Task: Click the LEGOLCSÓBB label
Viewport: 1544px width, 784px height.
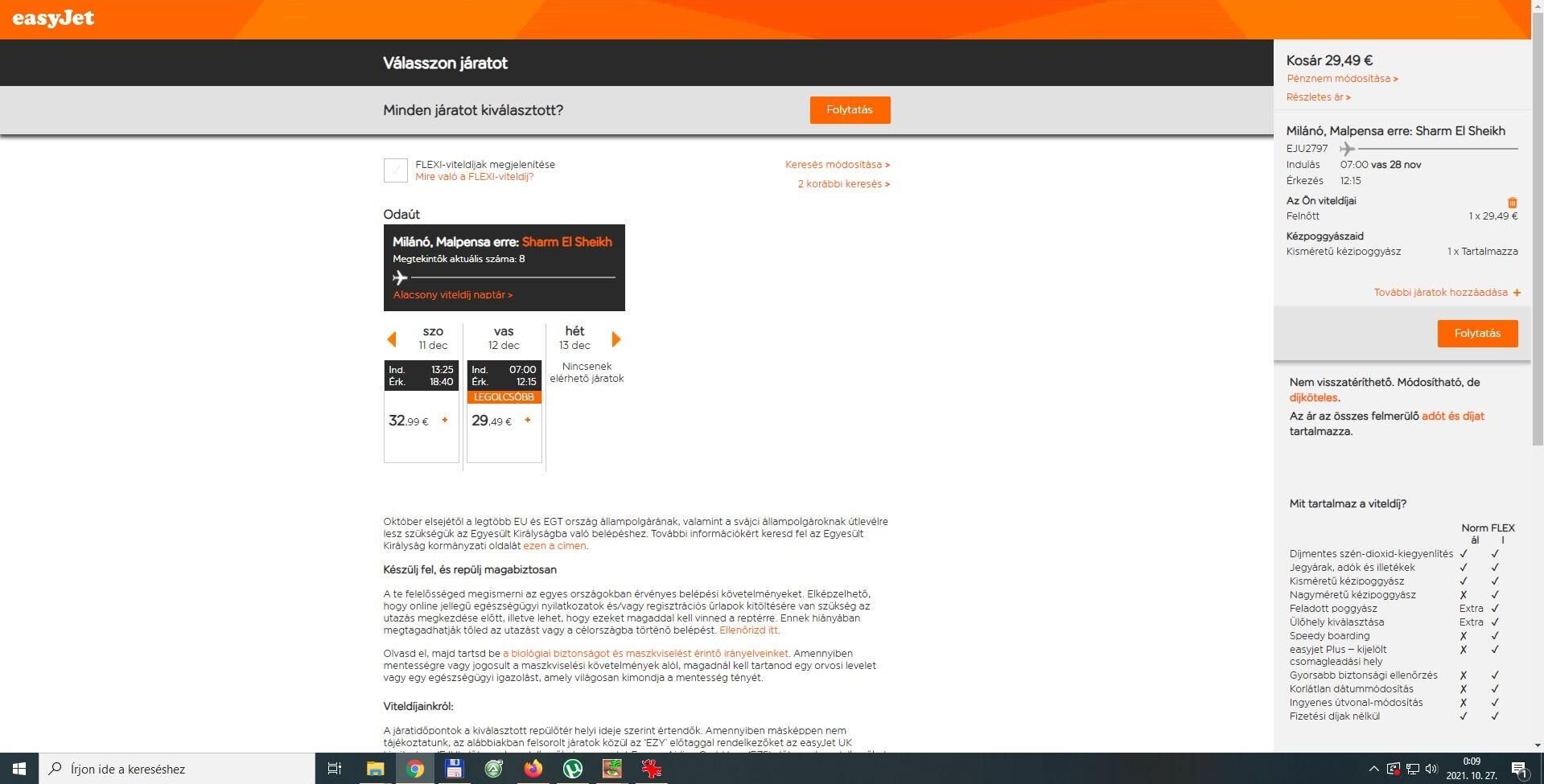Action: tap(504, 397)
